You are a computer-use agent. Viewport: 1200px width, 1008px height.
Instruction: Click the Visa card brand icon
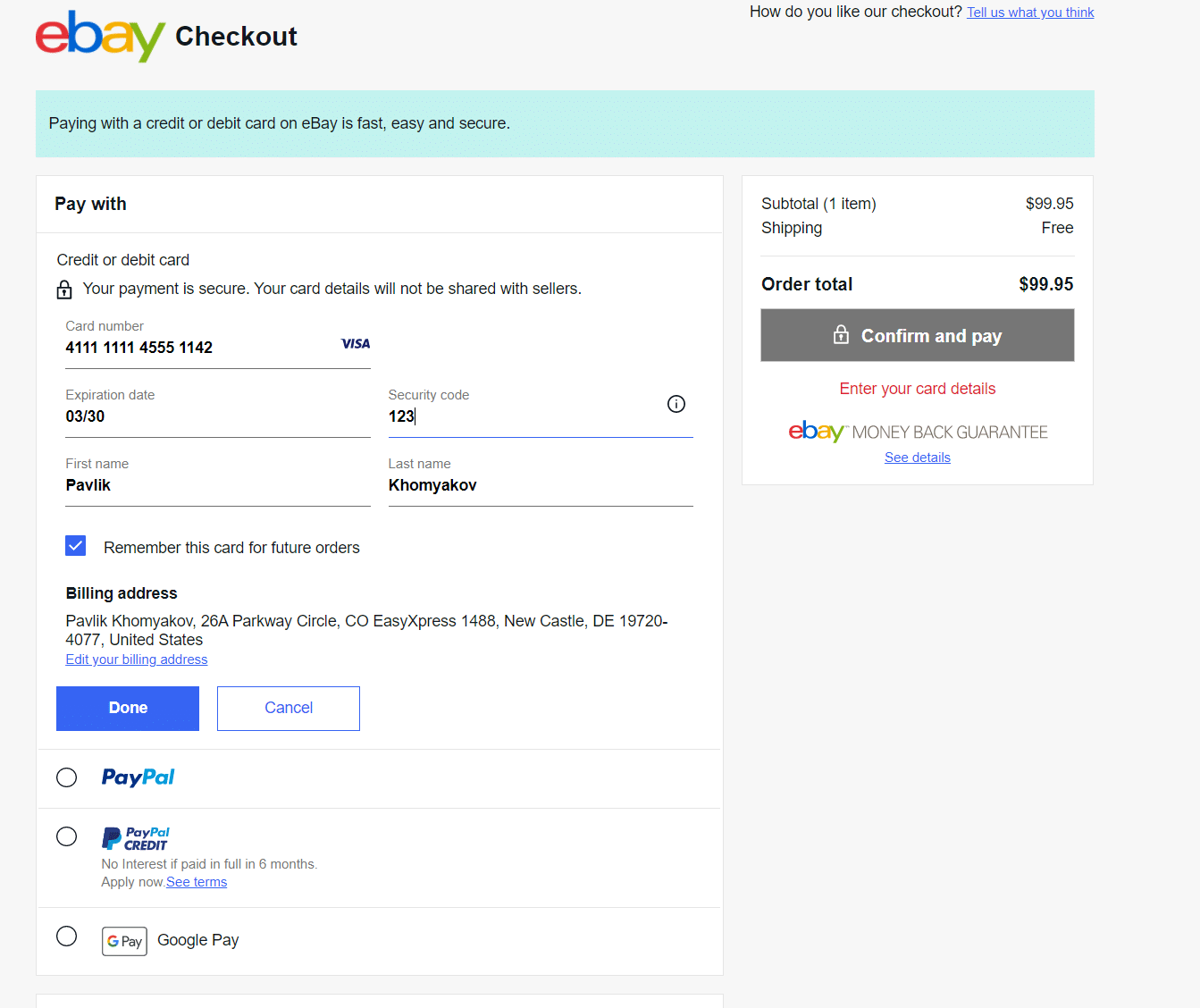coord(356,344)
